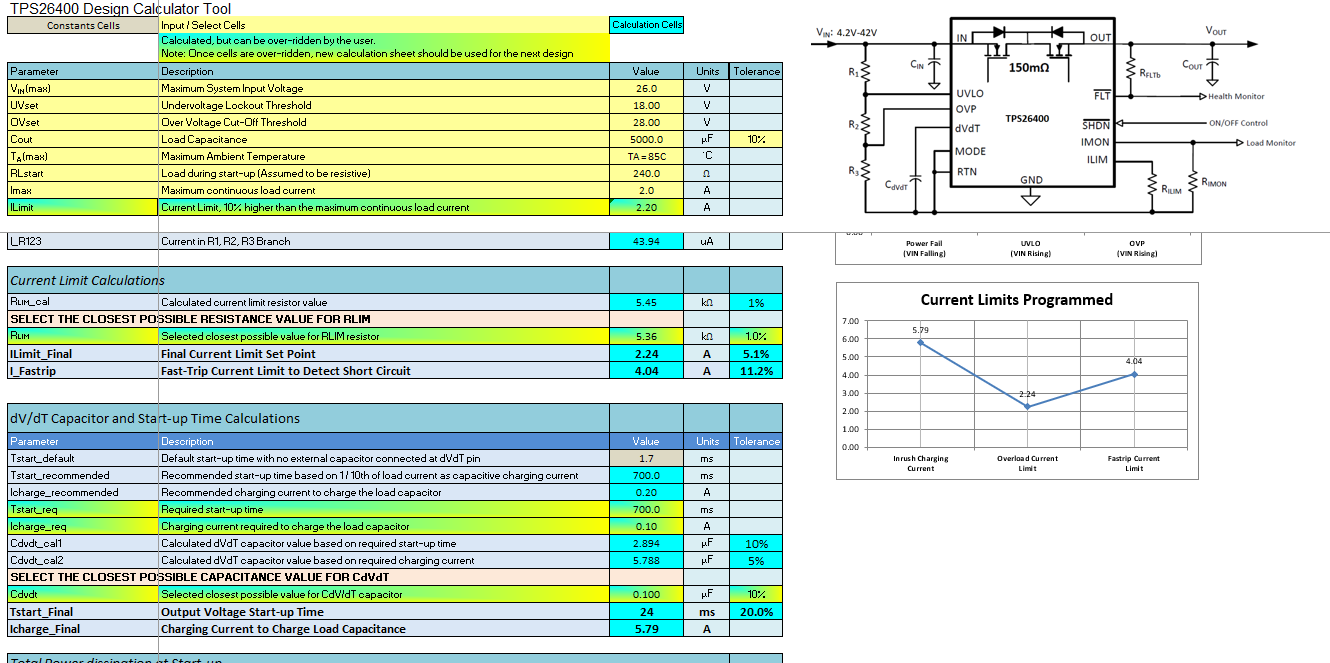Select the Cdvdt_cal2 tolerance cell 5%

coord(756,560)
